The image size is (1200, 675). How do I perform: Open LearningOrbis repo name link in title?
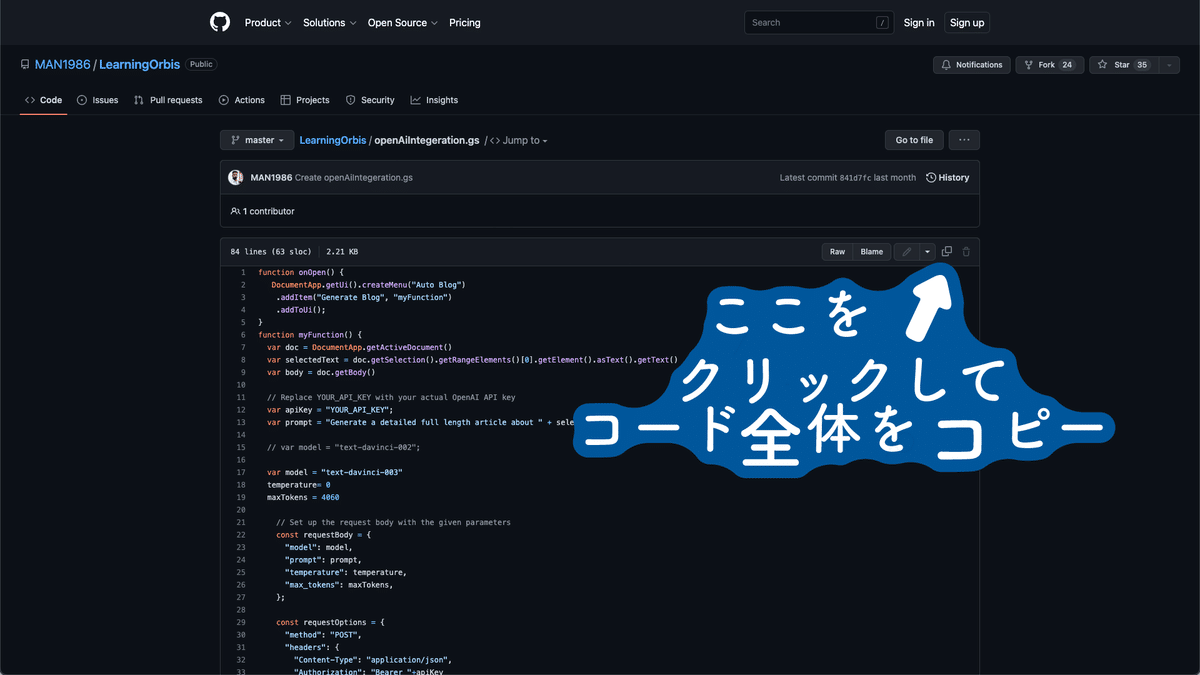click(x=139, y=64)
